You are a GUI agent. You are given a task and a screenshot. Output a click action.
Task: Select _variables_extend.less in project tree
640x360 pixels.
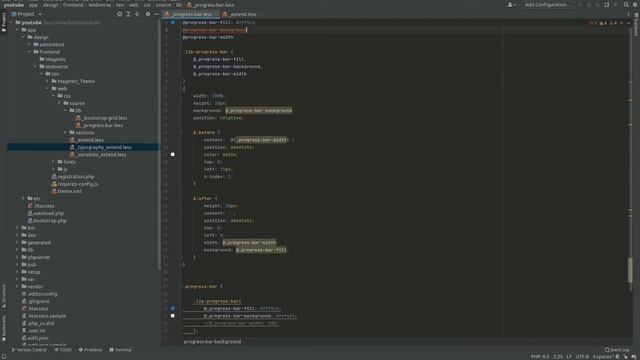point(98,155)
